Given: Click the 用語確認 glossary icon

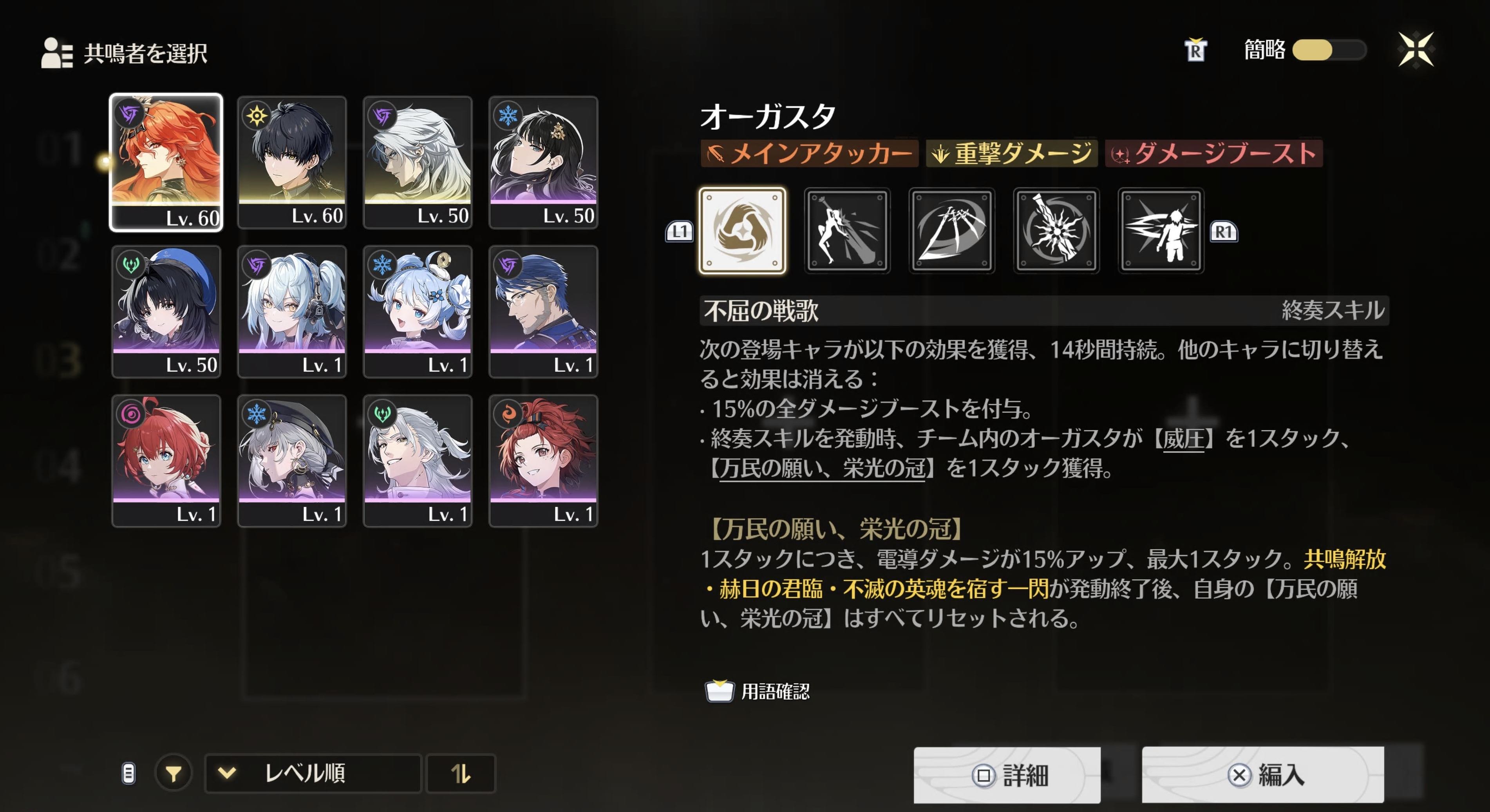Looking at the screenshot, I should (719, 691).
